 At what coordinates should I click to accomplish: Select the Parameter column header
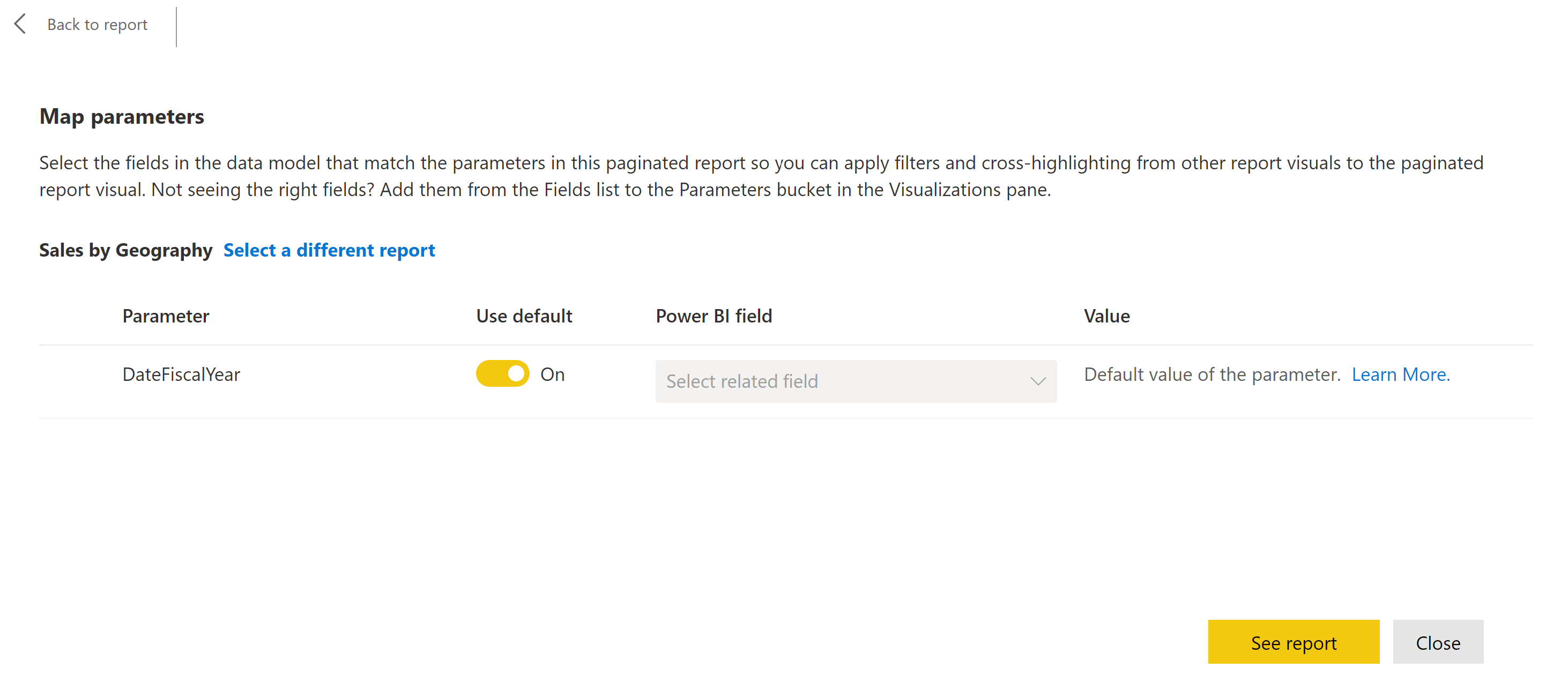[166, 316]
